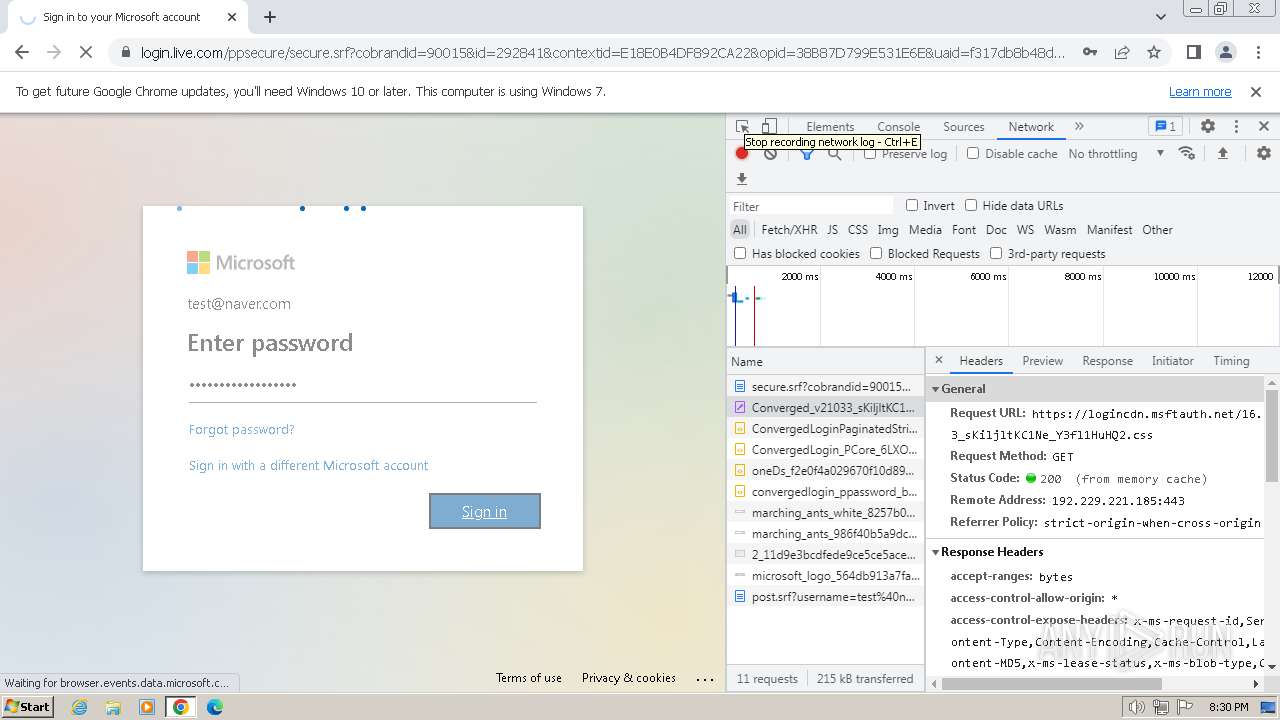Toggle the inspect element picker
This screenshot has width=1280, height=720.
pyautogui.click(x=742, y=127)
